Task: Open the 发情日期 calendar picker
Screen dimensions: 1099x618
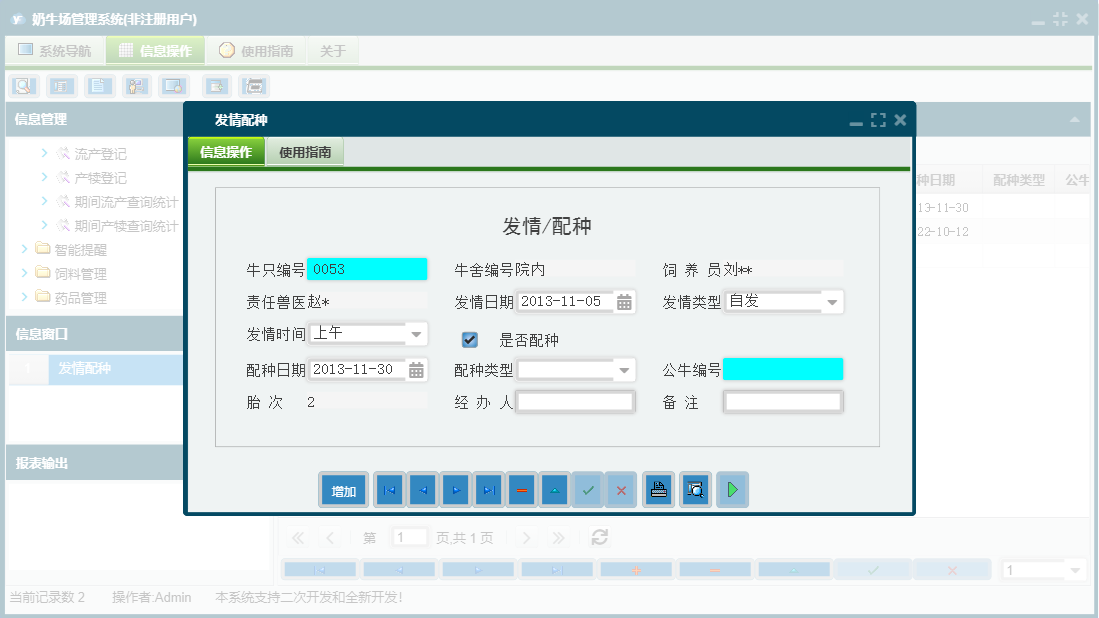Action: [621, 300]
